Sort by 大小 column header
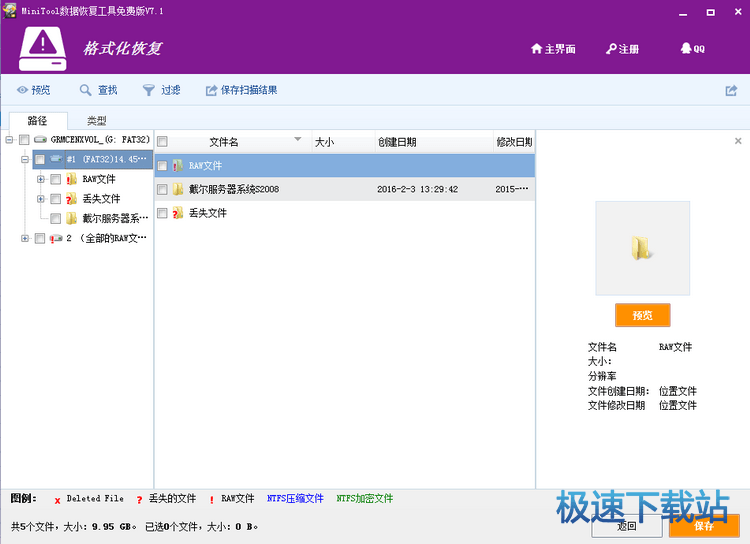 point(343,142)
